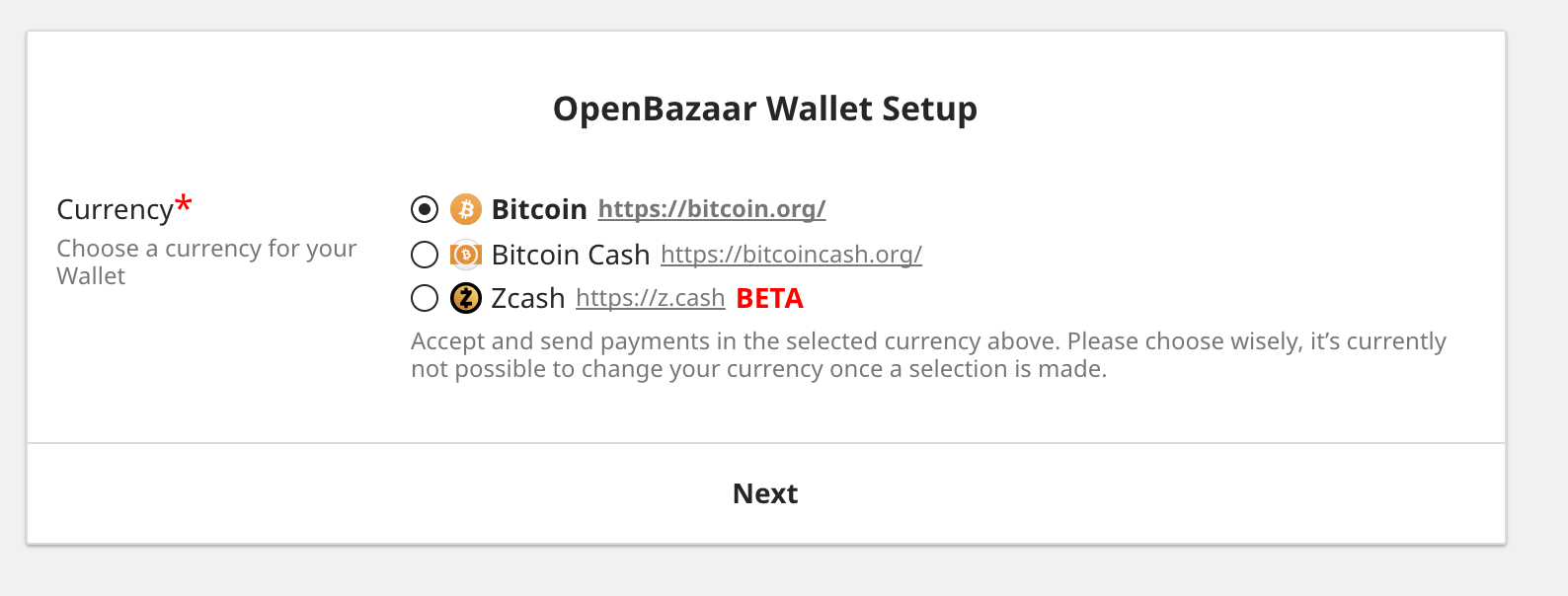Click the Bitcoin text label
This screenshot has height=596, width=1568.
(x=538, y=209)
